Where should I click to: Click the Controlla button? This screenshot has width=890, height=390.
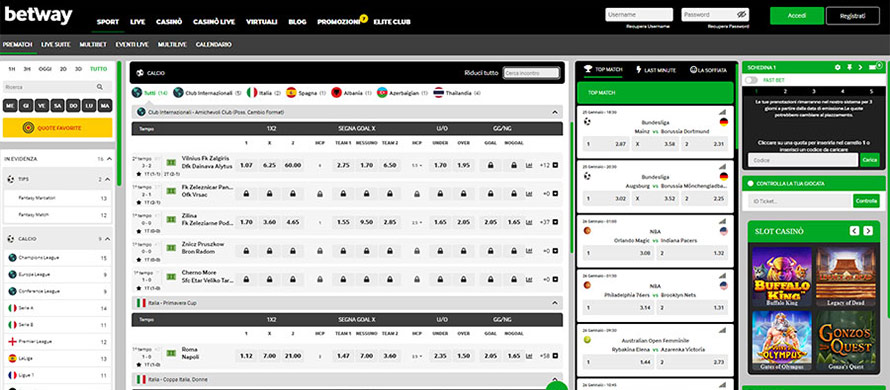[866, 201]
